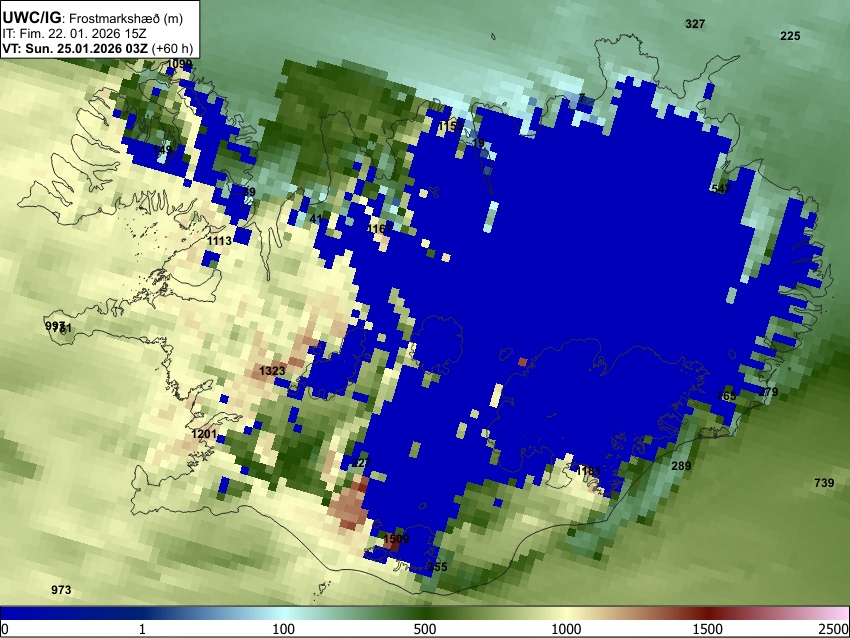Click the map value '1181'

pyautogui.click(x=588, y=471)
